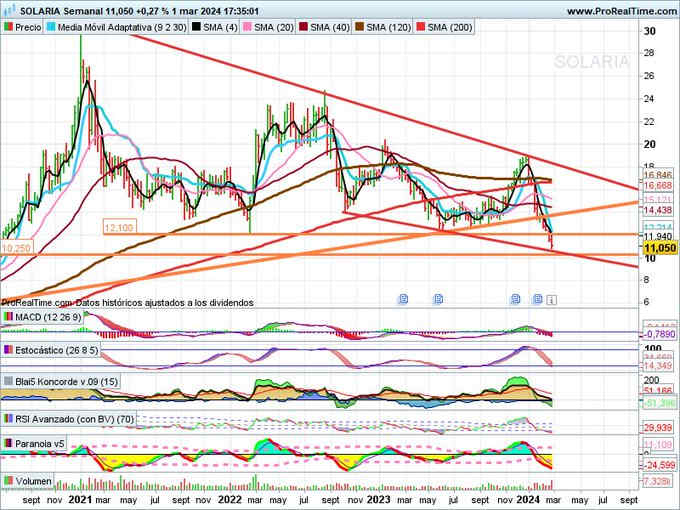Image resolution: width=680 pixels, height=510 pixels.
Task: Click the 20 label on price axis
Action: [650, 144]
